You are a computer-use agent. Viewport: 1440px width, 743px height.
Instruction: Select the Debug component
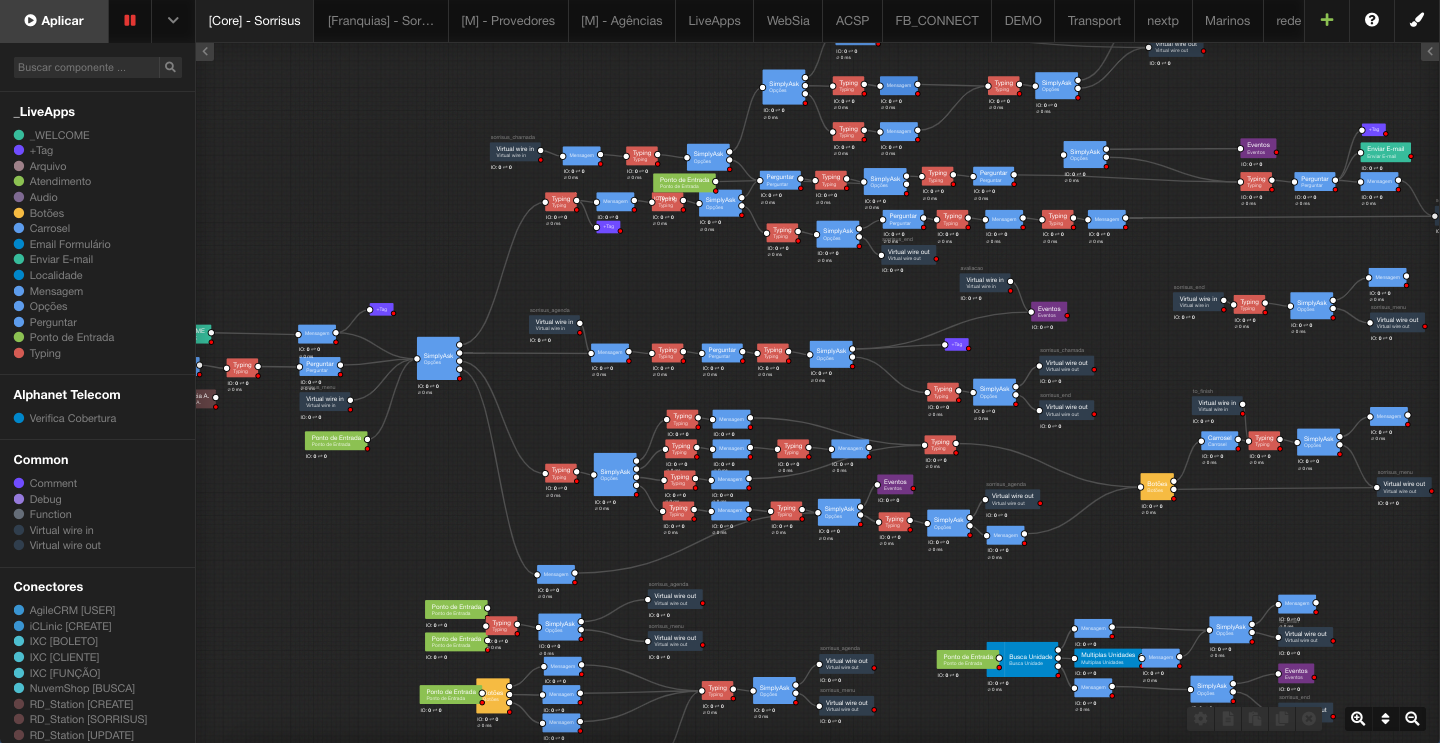pyautogui.click(x=38, y=499)
